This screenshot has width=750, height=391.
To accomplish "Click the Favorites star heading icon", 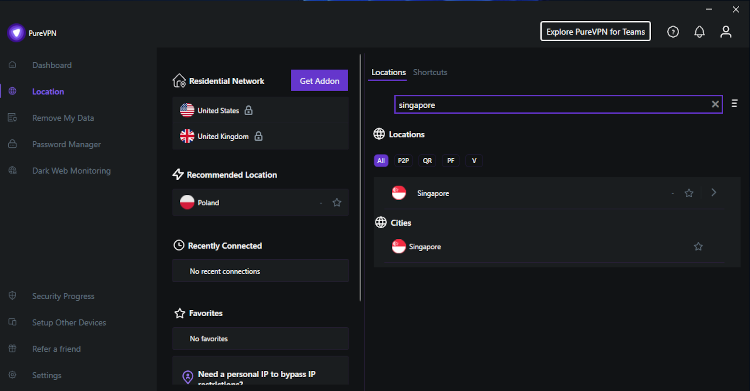I will tap(179, 313).
